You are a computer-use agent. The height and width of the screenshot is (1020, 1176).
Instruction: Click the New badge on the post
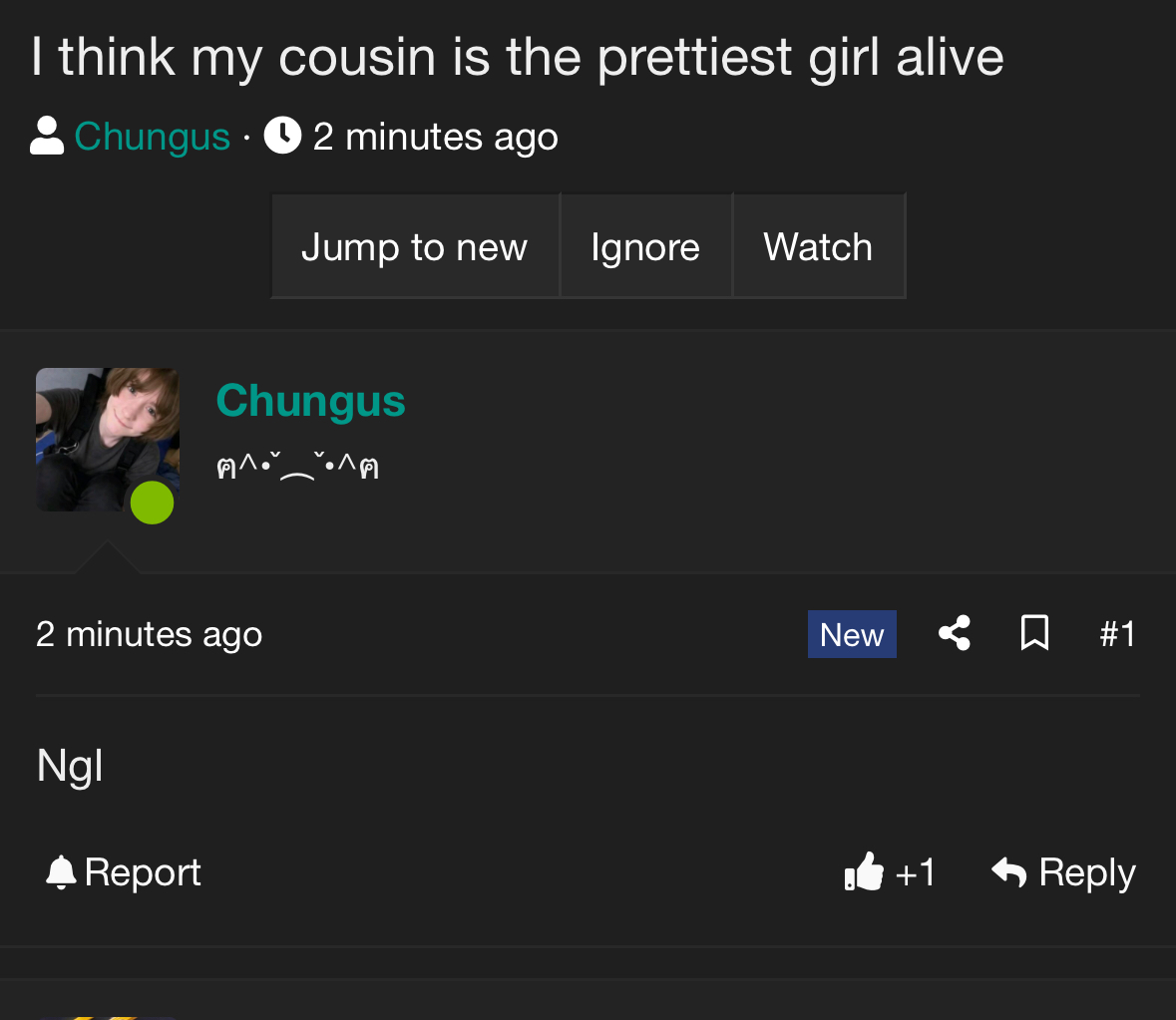point(852,634)
